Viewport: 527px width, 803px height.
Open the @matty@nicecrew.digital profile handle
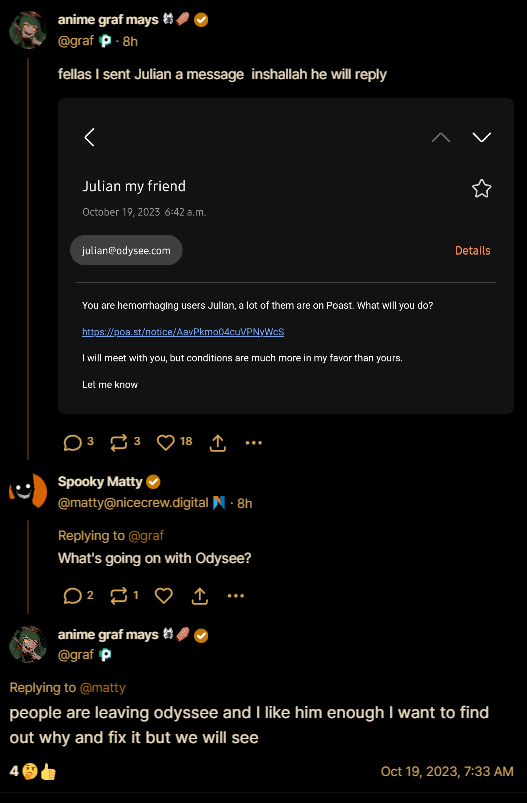coord(133,503)
